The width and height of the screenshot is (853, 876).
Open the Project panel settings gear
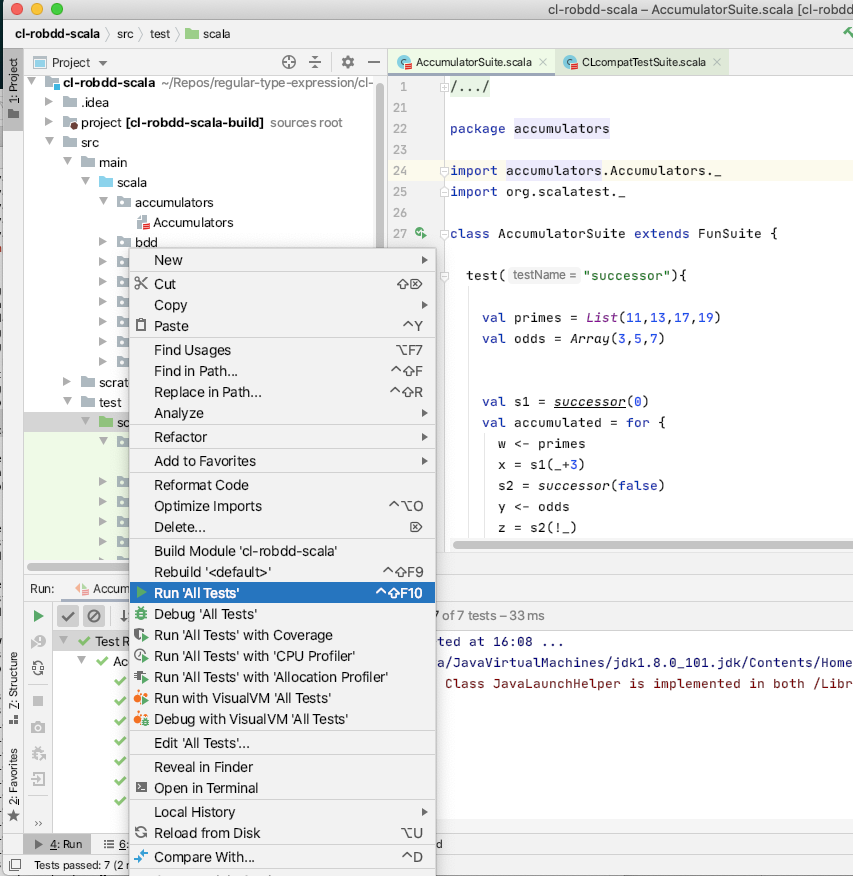346,62
